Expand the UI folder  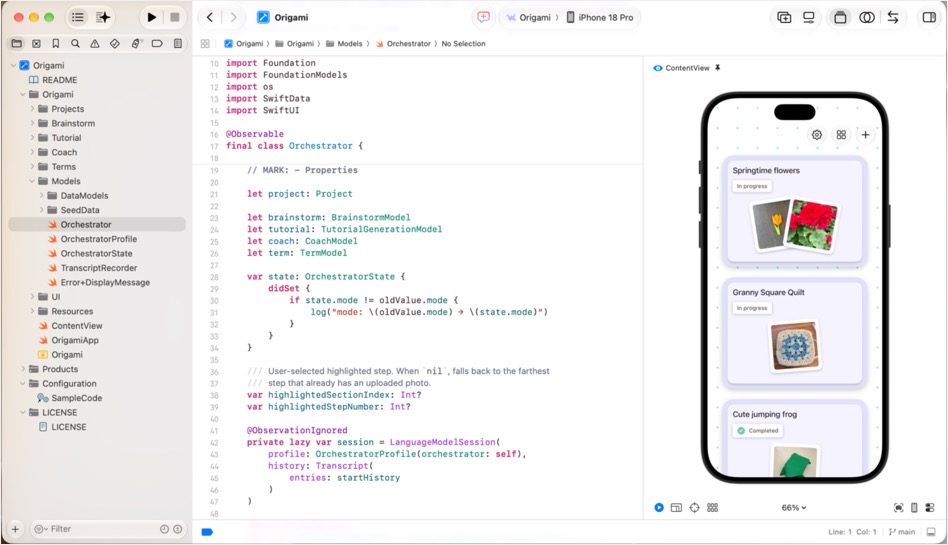click(32, 297)
